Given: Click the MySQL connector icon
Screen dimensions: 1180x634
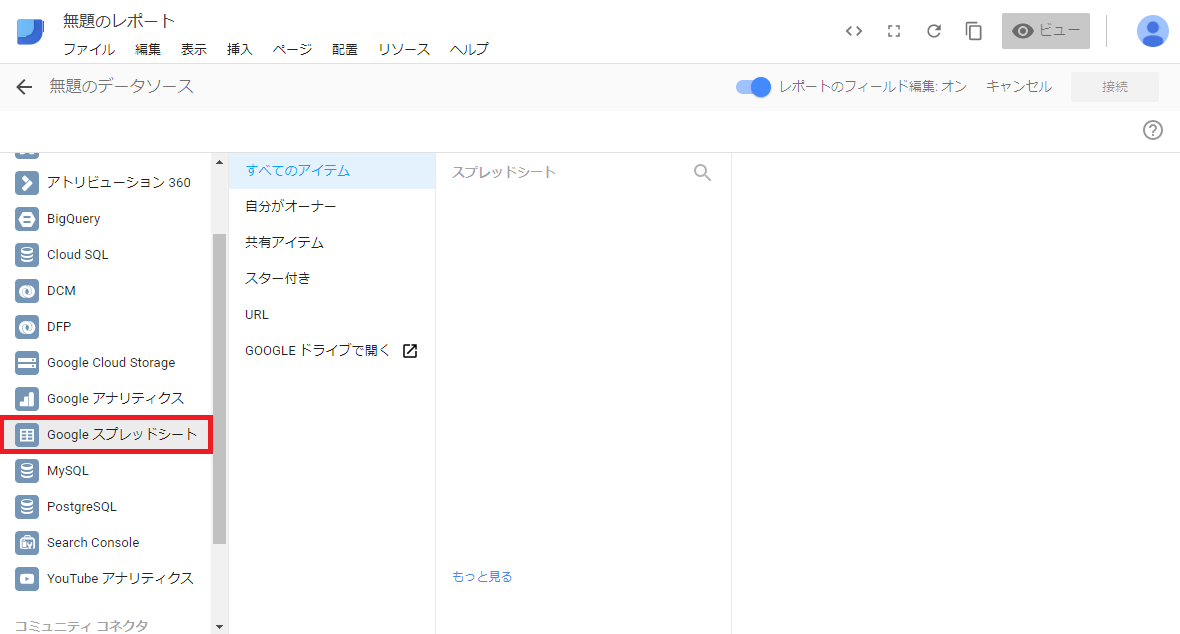Looking at the screenshot, I should coord(27,471).
